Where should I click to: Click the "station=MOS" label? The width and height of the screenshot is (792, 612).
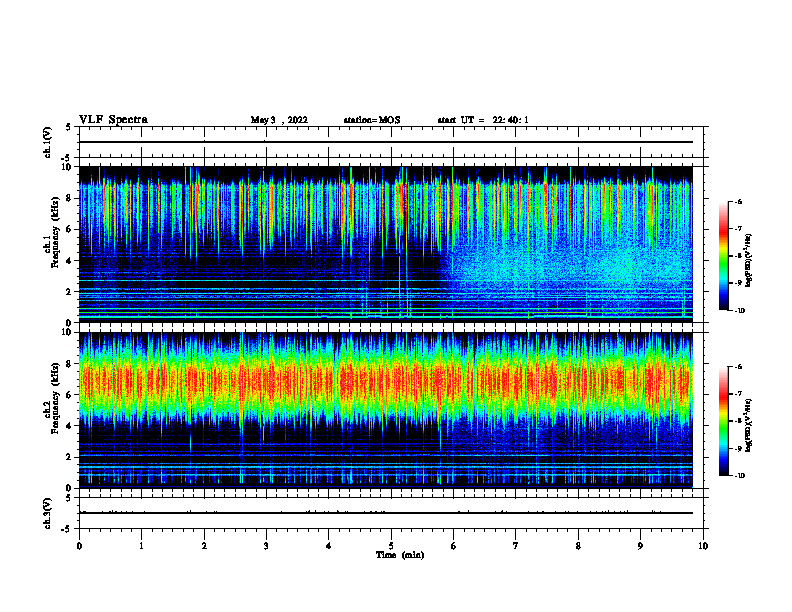[372, 120]
